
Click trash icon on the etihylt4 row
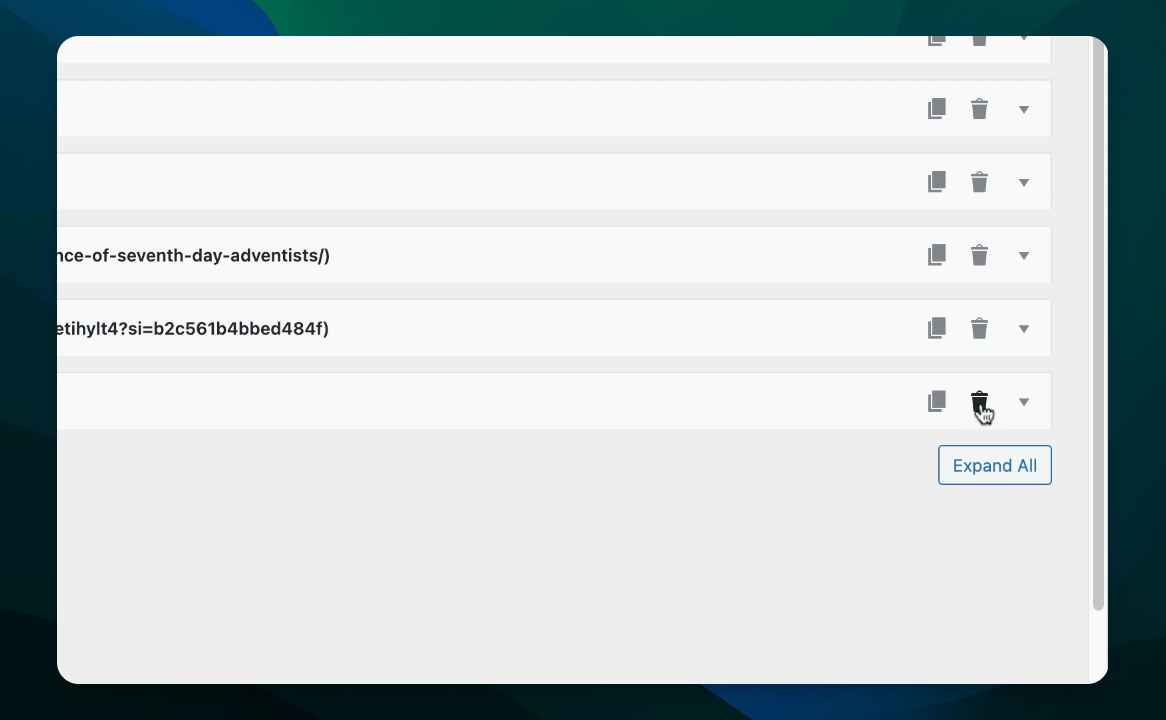click(979, 328)
